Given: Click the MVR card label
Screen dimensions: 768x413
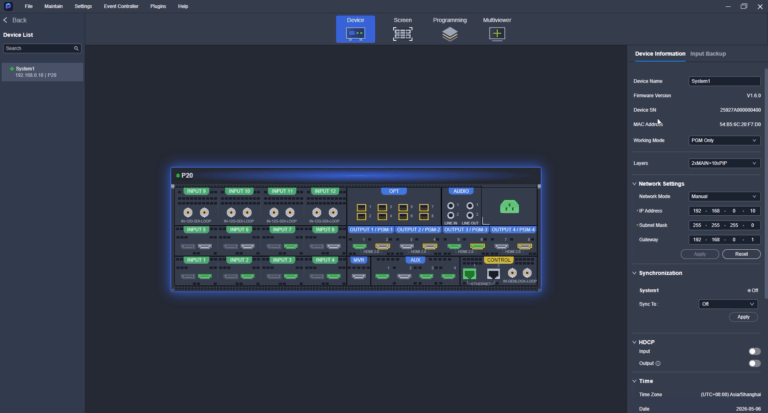Looking at the screenshot, I should click(359, 260).
